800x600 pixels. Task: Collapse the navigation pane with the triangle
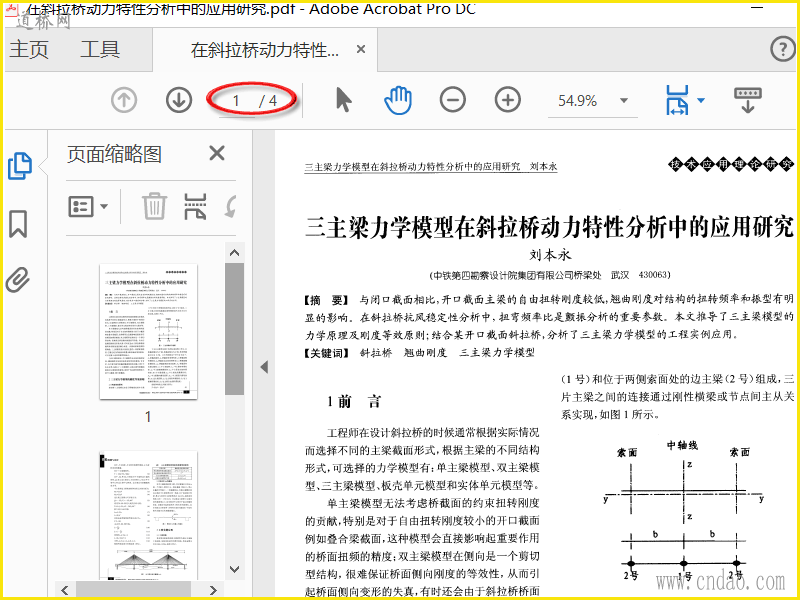click(264, 367)
